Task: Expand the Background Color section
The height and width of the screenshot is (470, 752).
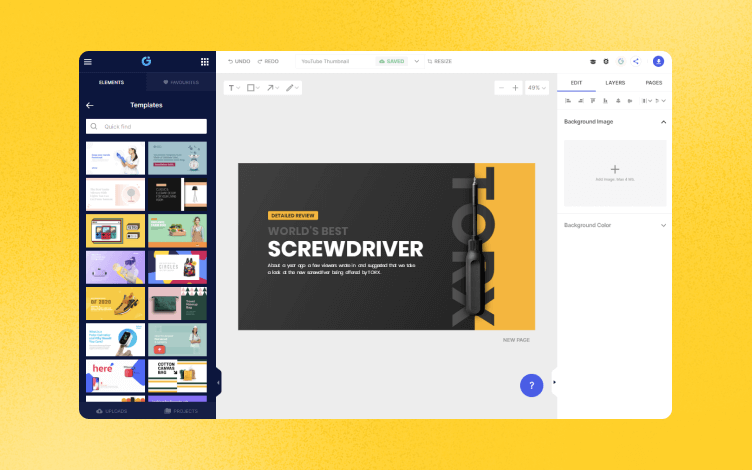Action: point(663,225)
